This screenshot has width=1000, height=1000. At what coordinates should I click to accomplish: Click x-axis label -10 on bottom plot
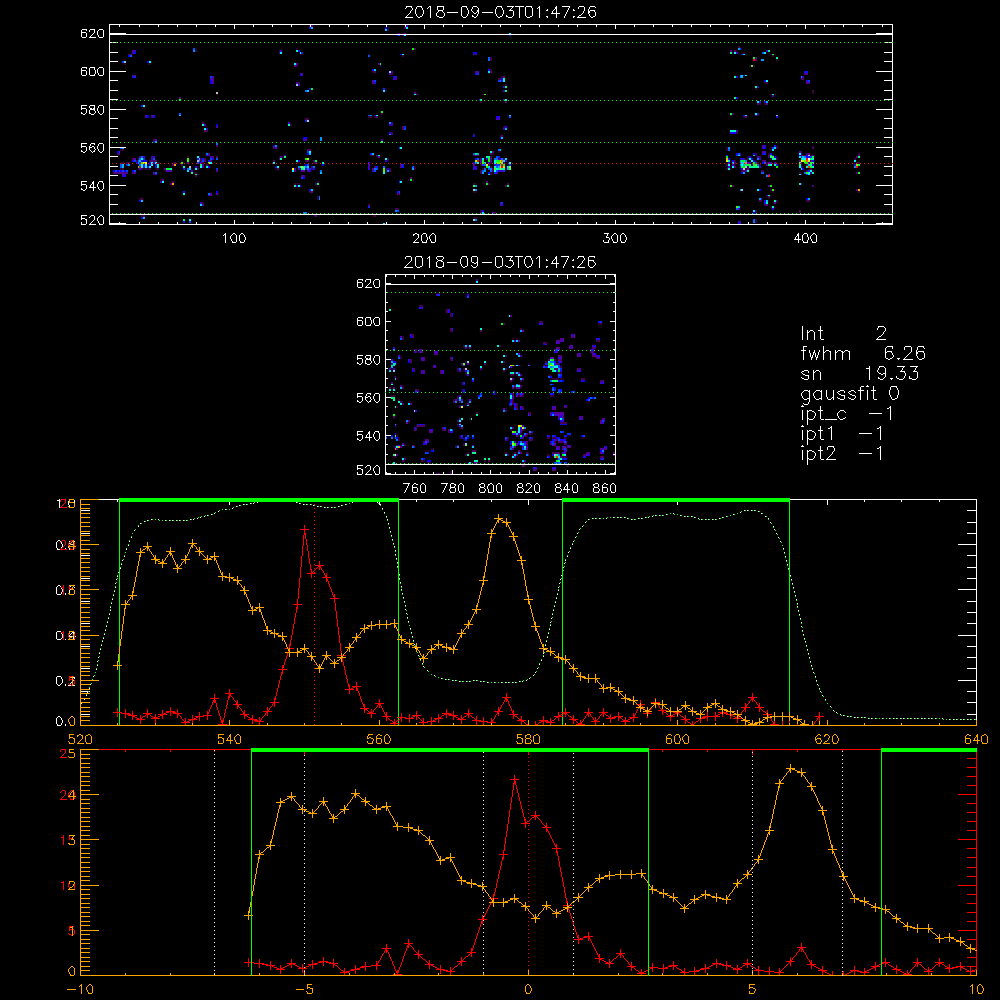coord(80,990)
